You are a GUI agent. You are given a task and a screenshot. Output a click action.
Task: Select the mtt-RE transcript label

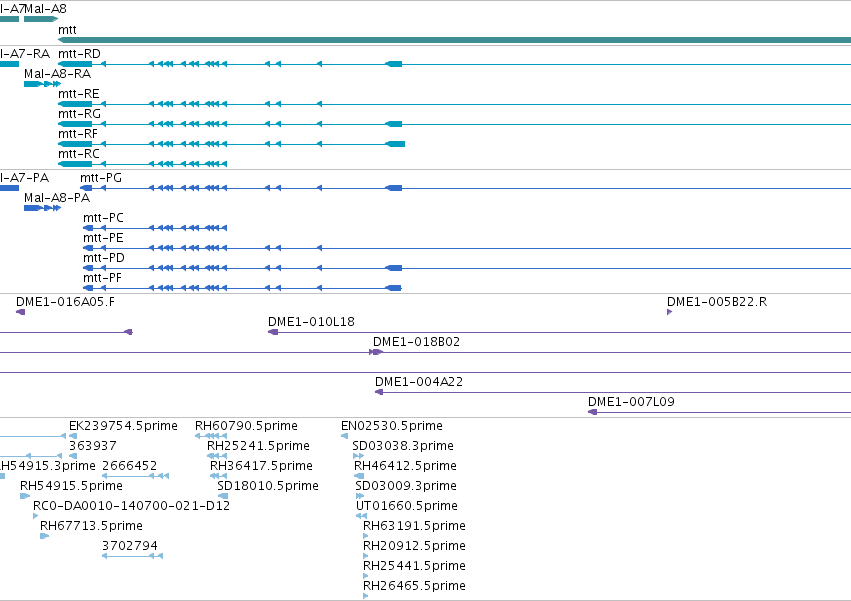79,94
